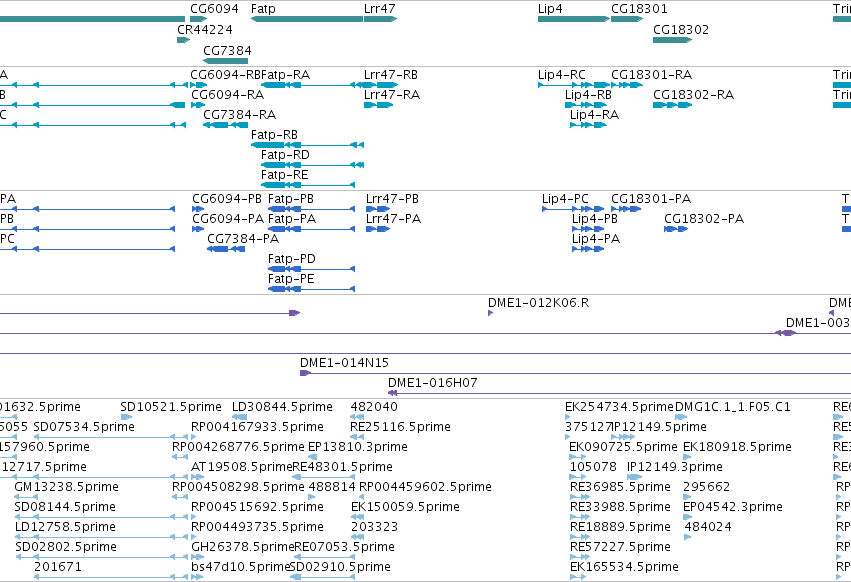Viewport: 851px width, 582px height.
Task: Select the 484024 feature label
Action: point(708,527)
